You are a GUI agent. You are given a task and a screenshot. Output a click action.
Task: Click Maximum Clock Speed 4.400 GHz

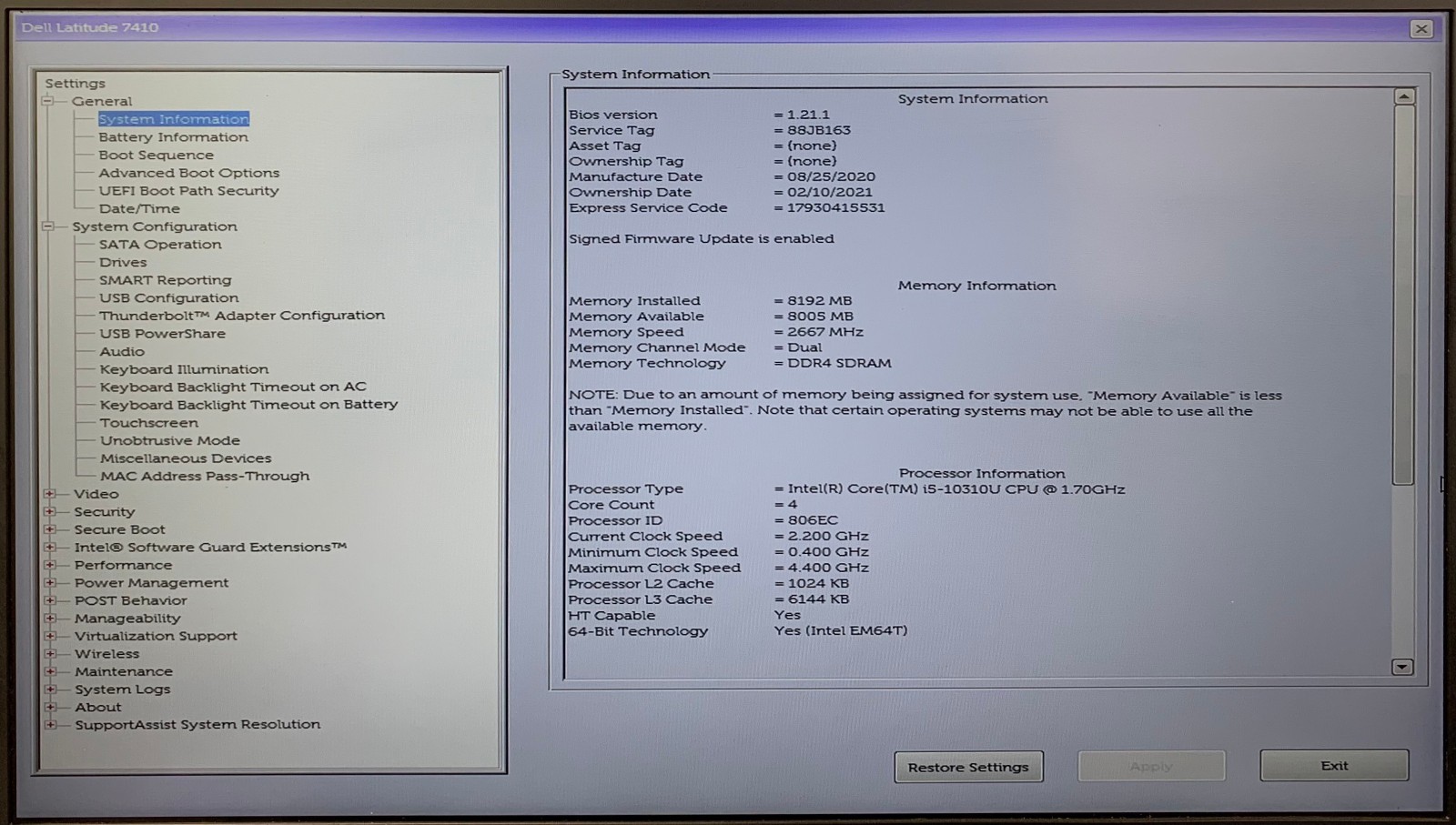click(828, 568)
